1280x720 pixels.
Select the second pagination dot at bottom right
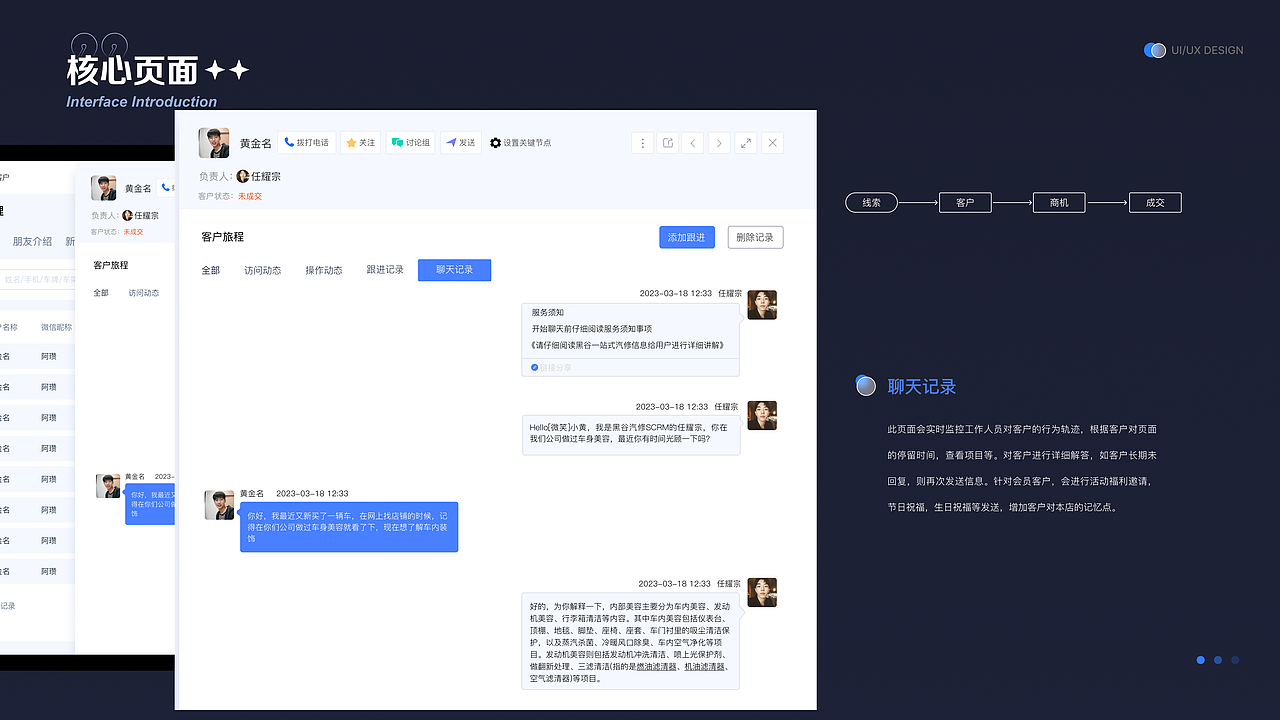click(1217, 660)
